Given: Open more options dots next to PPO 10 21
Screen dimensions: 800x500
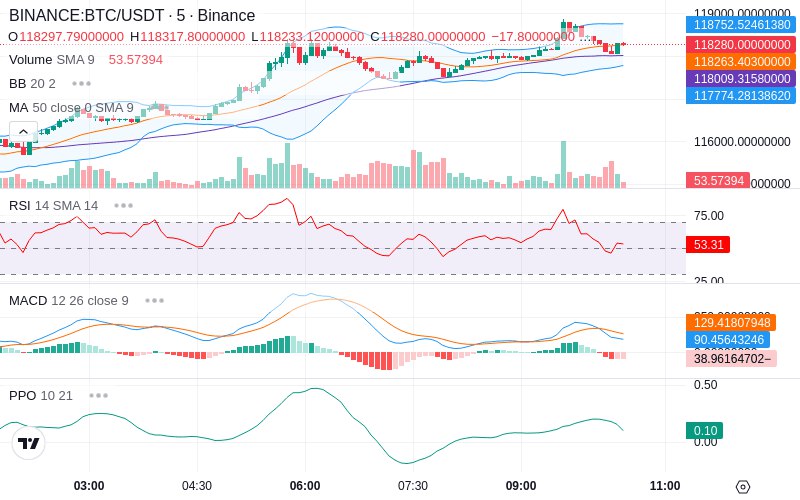Looking at the screenshot, I should (98, 395).
